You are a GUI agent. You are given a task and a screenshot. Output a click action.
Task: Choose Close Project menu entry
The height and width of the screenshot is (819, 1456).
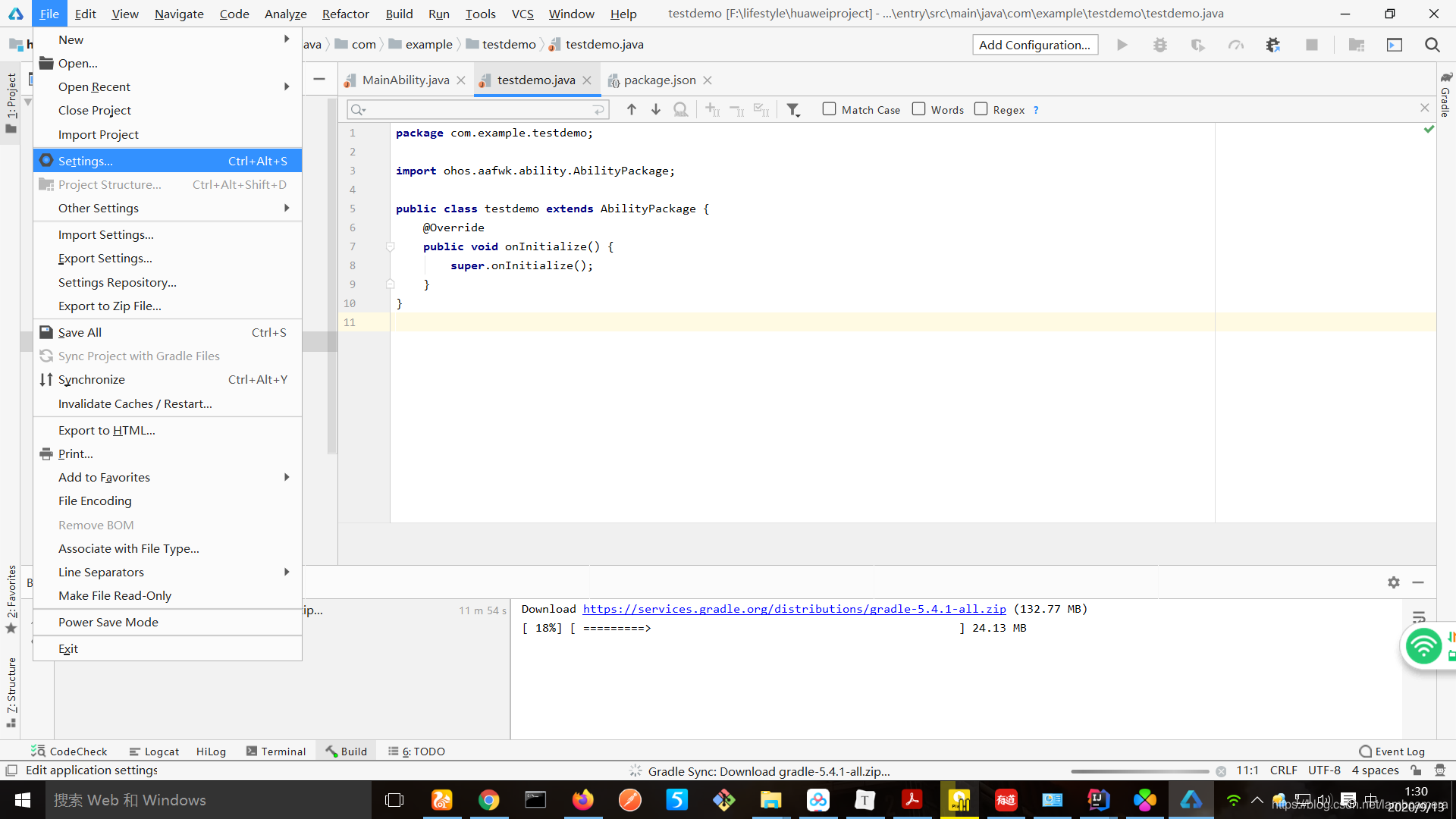[x=168, y=110]
